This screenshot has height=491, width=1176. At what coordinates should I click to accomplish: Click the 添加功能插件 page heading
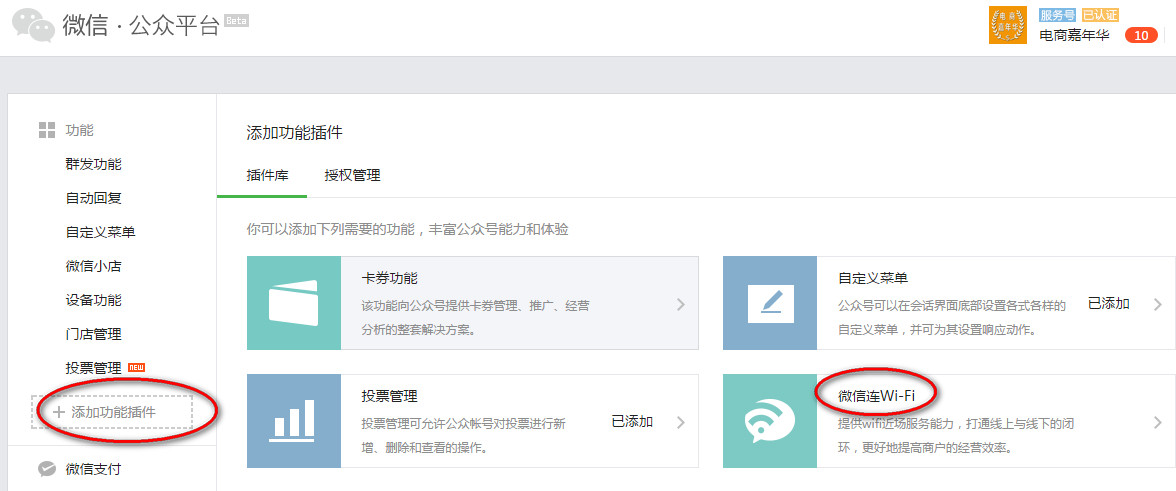pyautogui.click(x=294, y=133)
